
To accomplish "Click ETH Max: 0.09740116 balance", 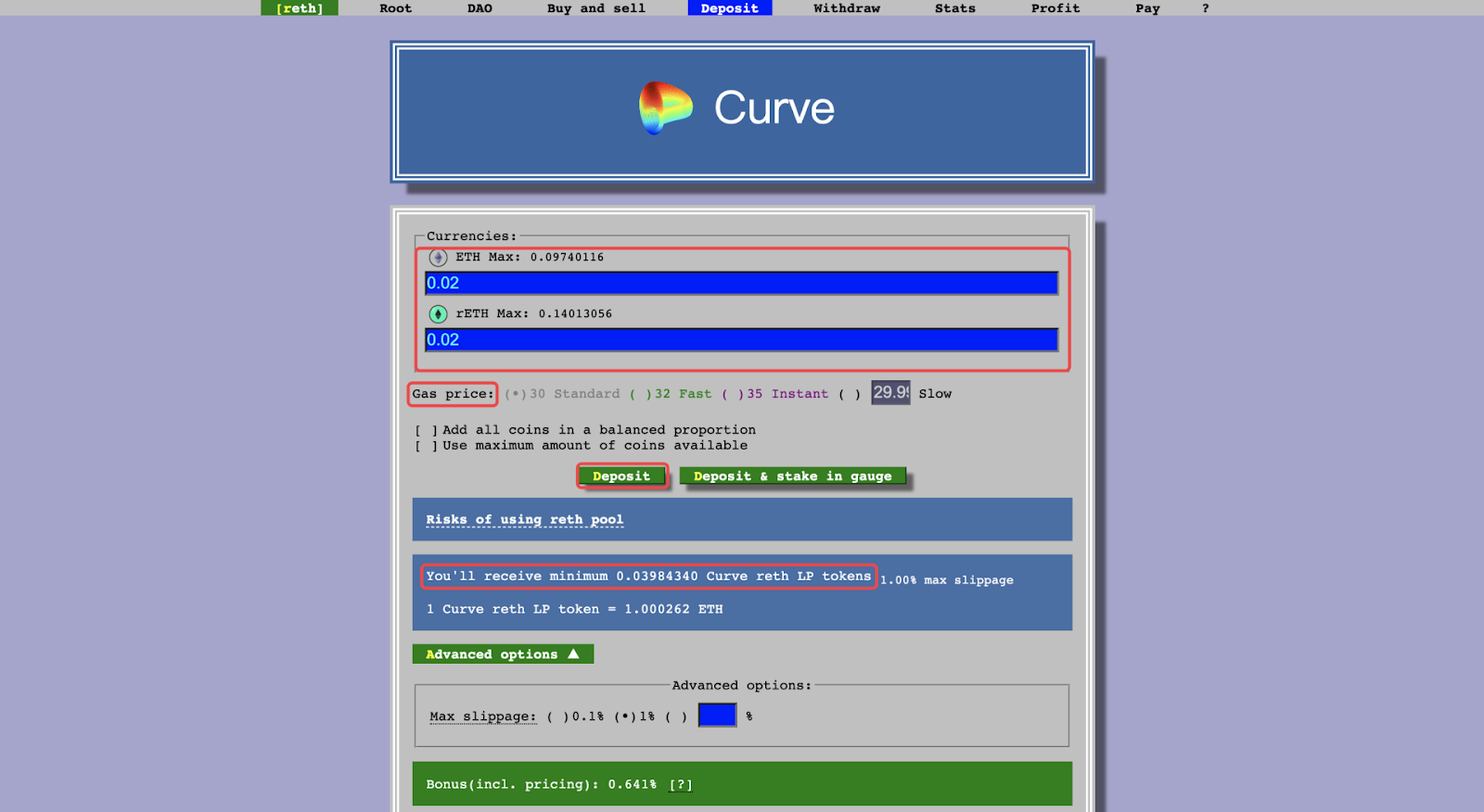I will click(x=530, y=258).
